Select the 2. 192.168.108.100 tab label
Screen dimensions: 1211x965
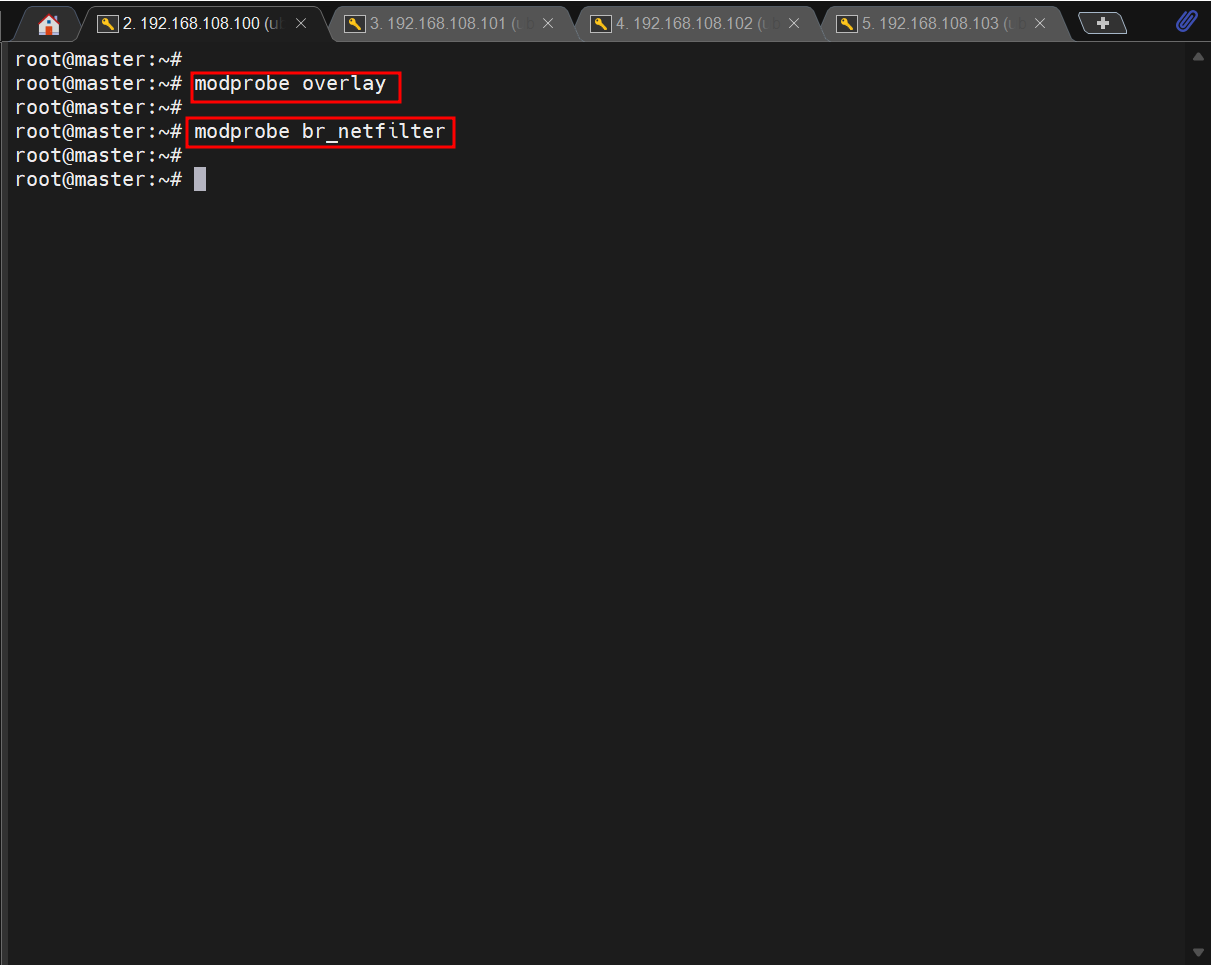click(200, 24)
